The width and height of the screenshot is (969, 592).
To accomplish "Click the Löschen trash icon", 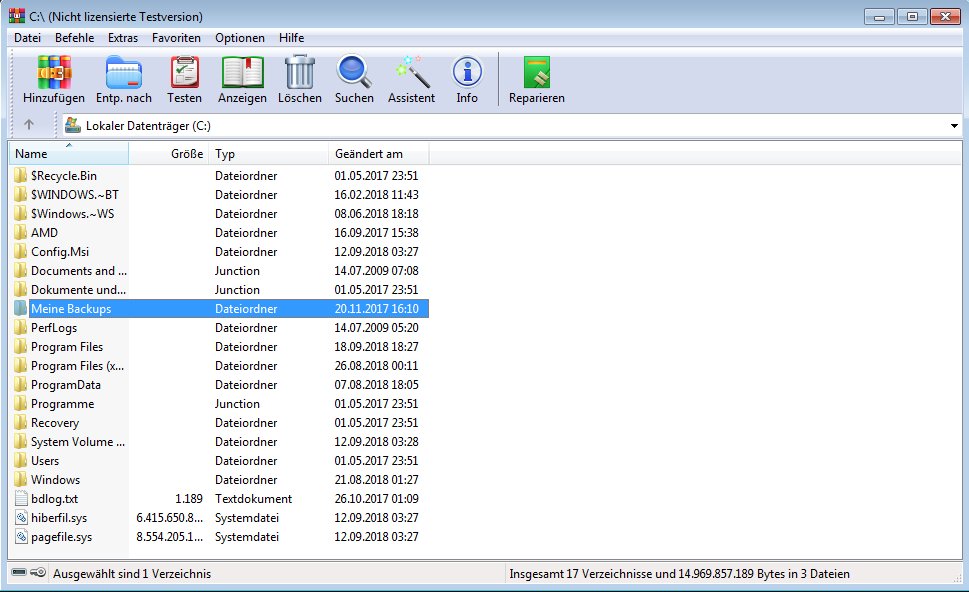I will [300, 72].
